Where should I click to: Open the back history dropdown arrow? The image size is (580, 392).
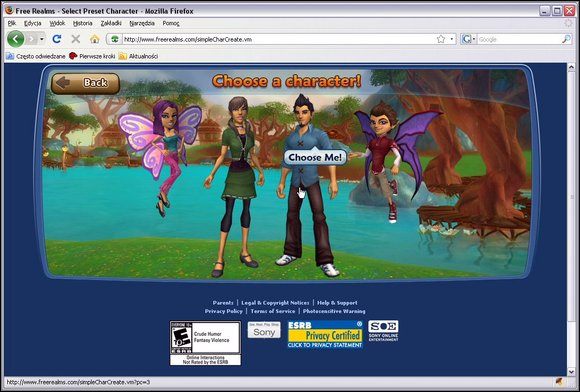pos(42,39)
